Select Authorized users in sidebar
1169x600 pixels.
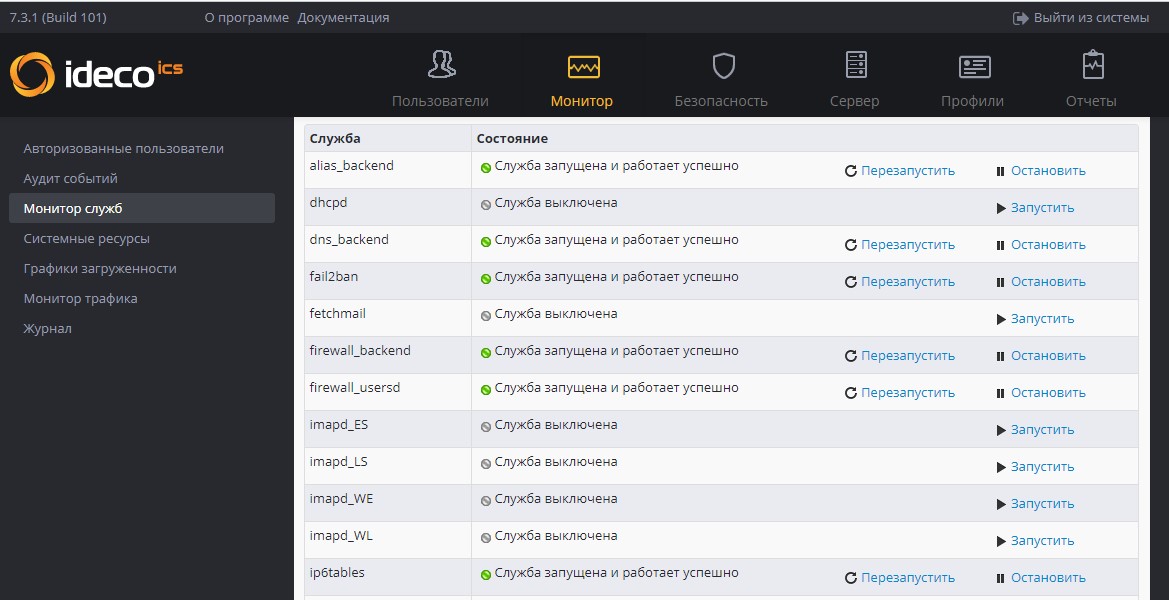(123, 148)
